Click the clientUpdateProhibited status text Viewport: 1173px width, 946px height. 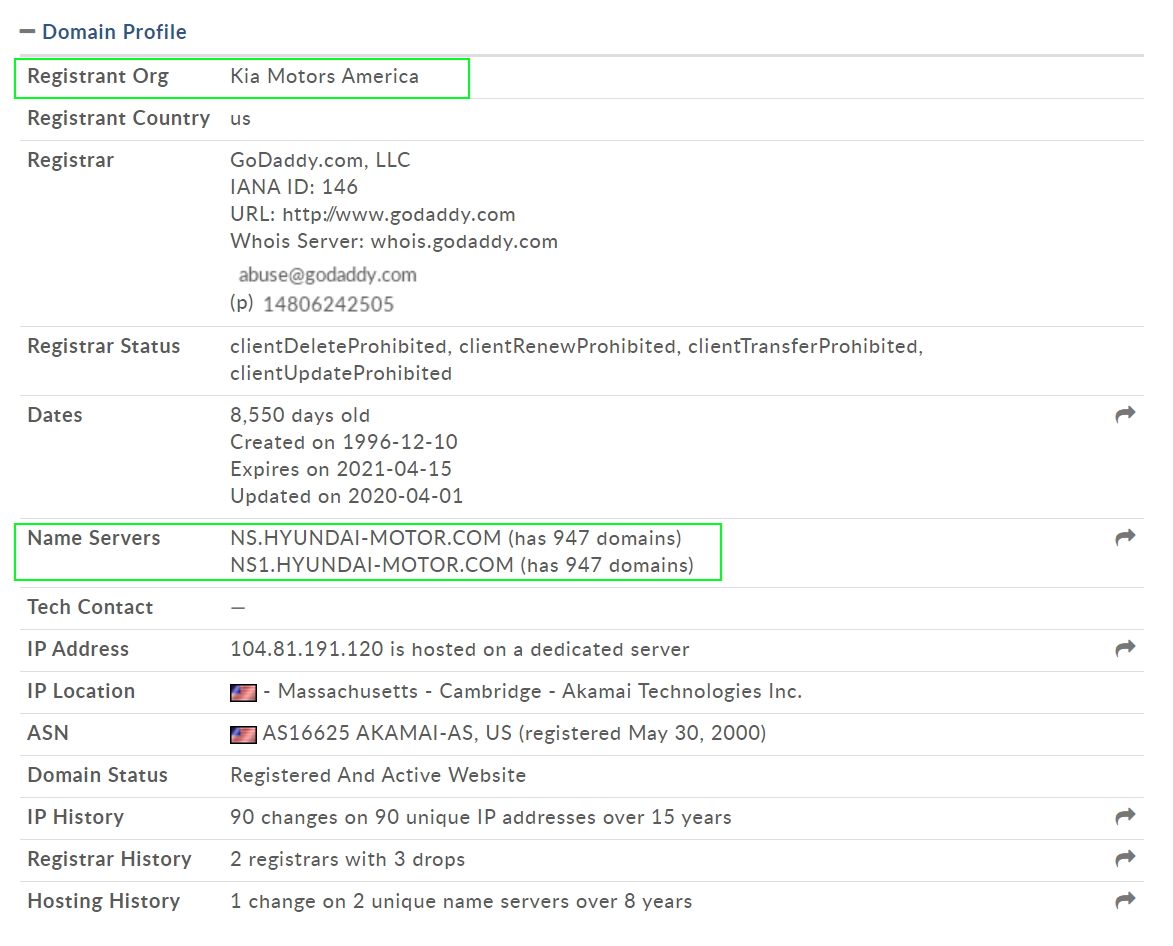(341, 373)
